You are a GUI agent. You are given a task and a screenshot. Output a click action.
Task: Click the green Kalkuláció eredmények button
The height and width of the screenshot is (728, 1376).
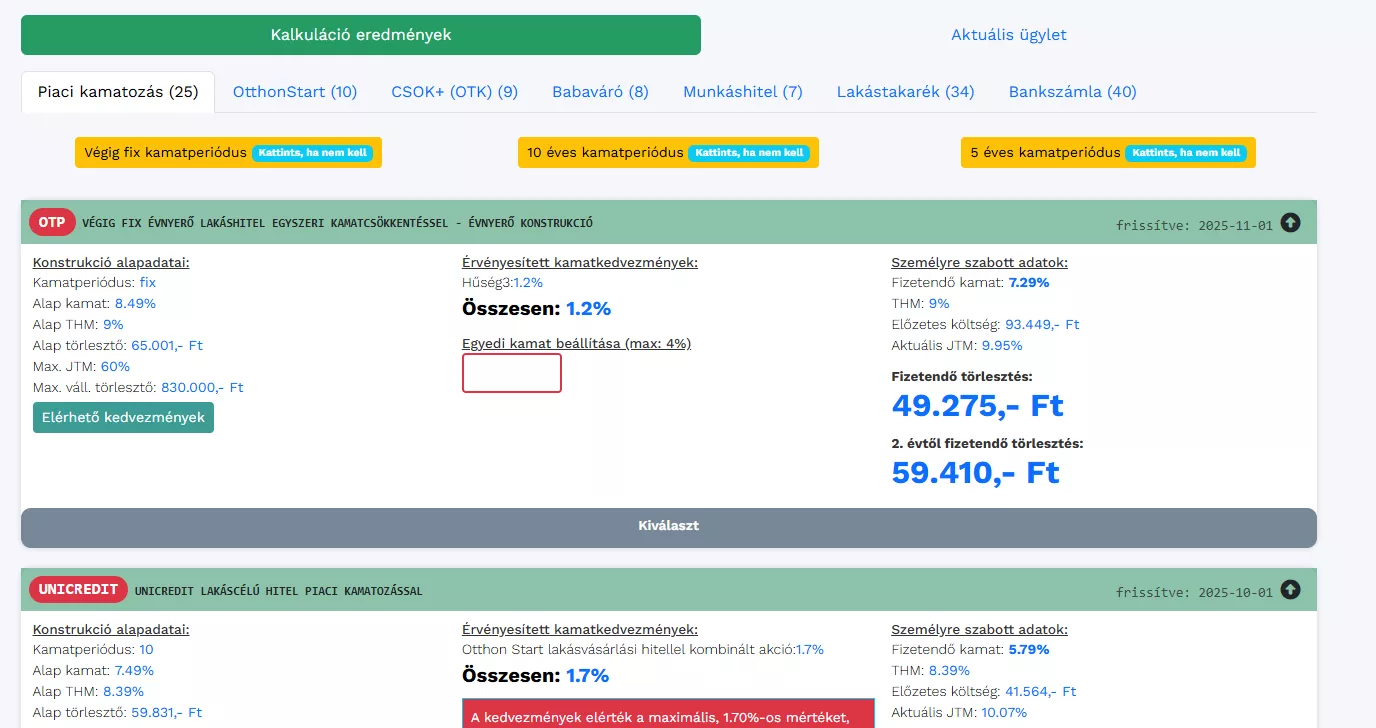(x=361, y=35)
